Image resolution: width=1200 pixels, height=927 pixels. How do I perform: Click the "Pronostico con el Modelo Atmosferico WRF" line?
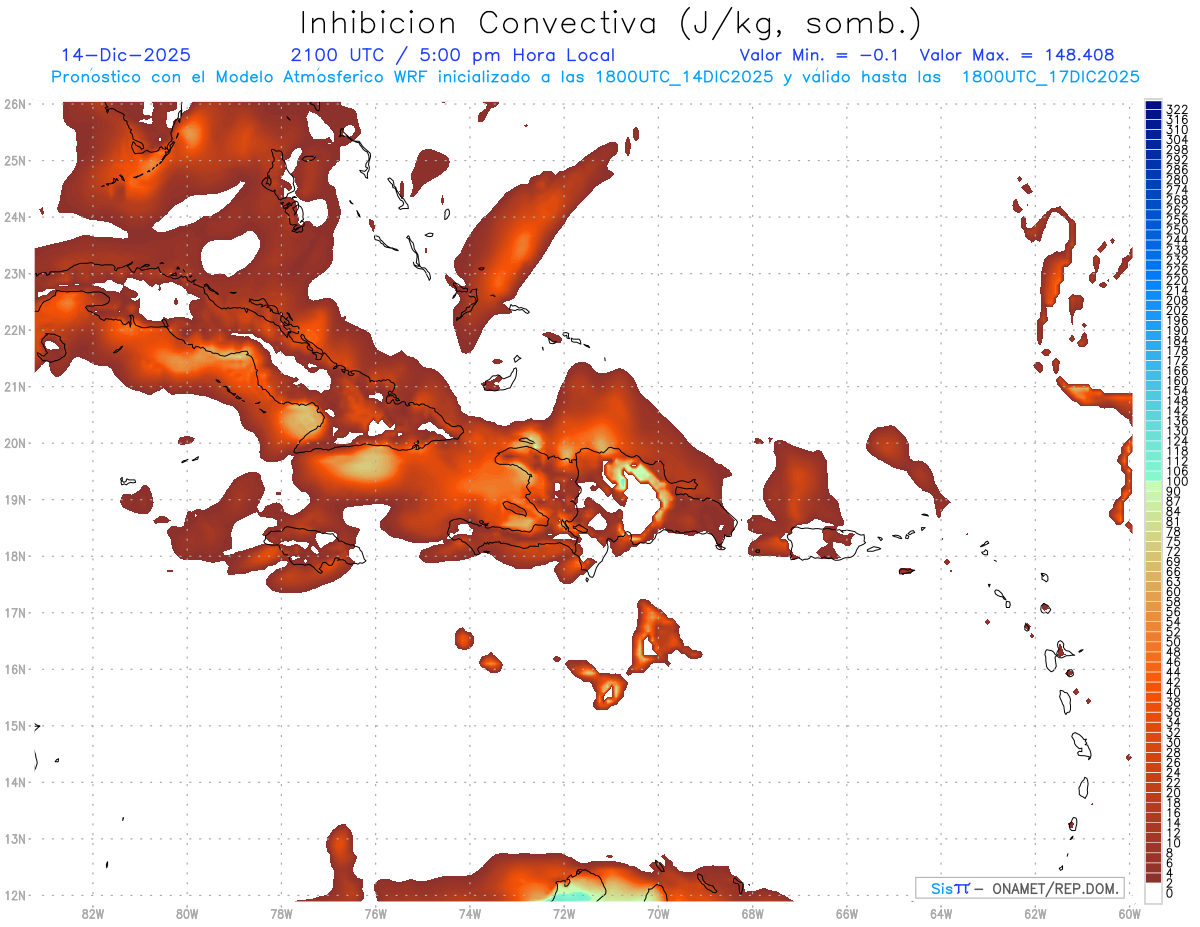point(595,77)
